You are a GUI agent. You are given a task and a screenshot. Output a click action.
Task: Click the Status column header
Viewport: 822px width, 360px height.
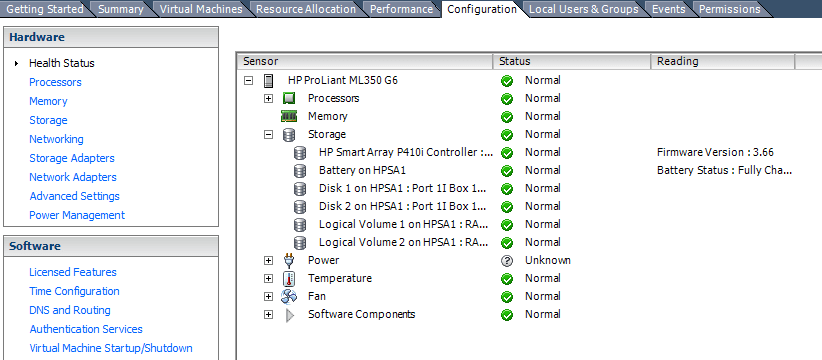pos(572,61)
